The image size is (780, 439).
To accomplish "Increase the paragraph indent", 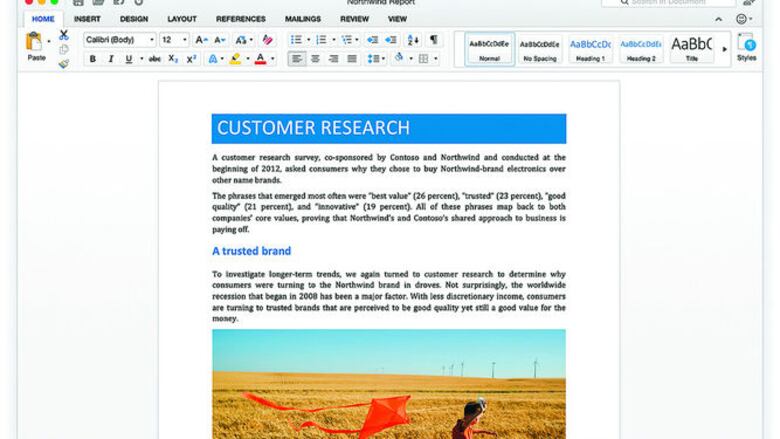I will tap(391, 40).
